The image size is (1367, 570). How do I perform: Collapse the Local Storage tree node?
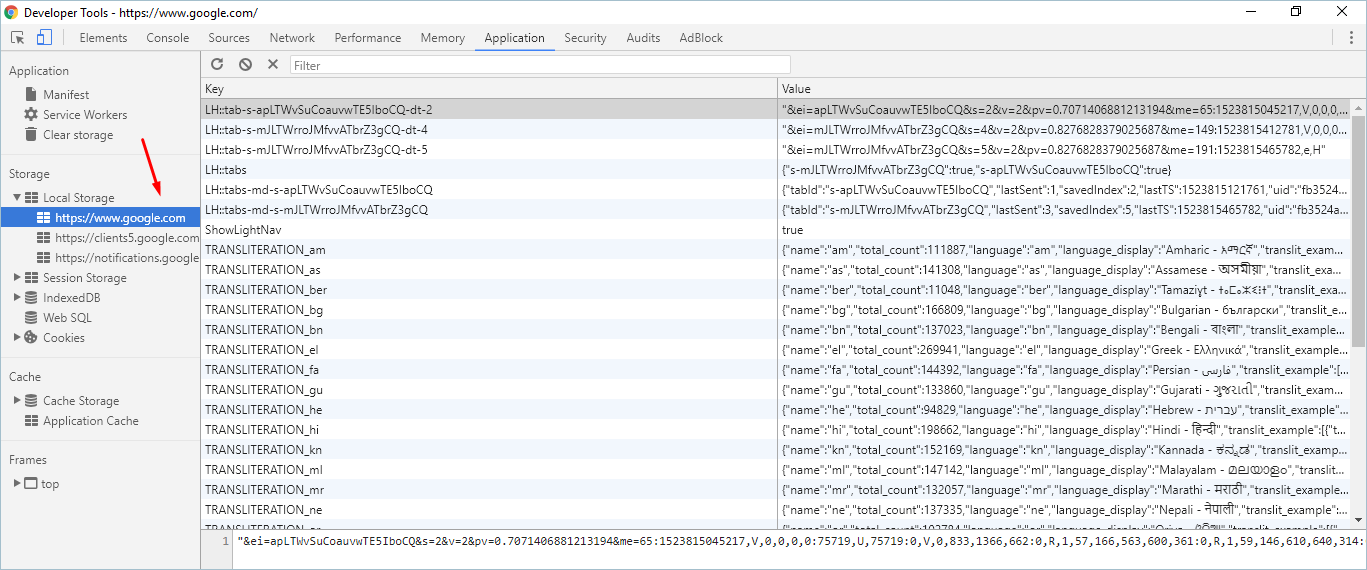(17, 198)
